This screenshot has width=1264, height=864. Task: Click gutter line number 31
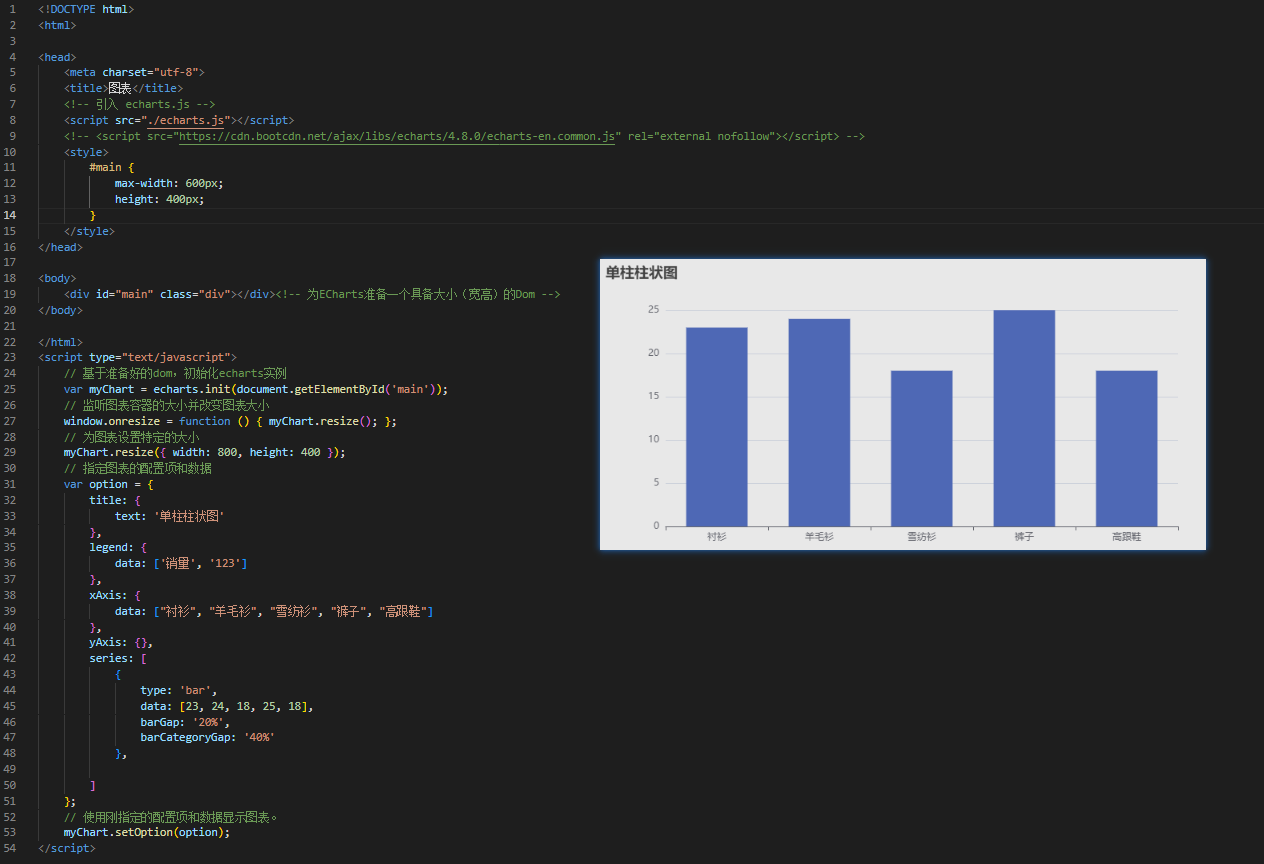(9, 484)
